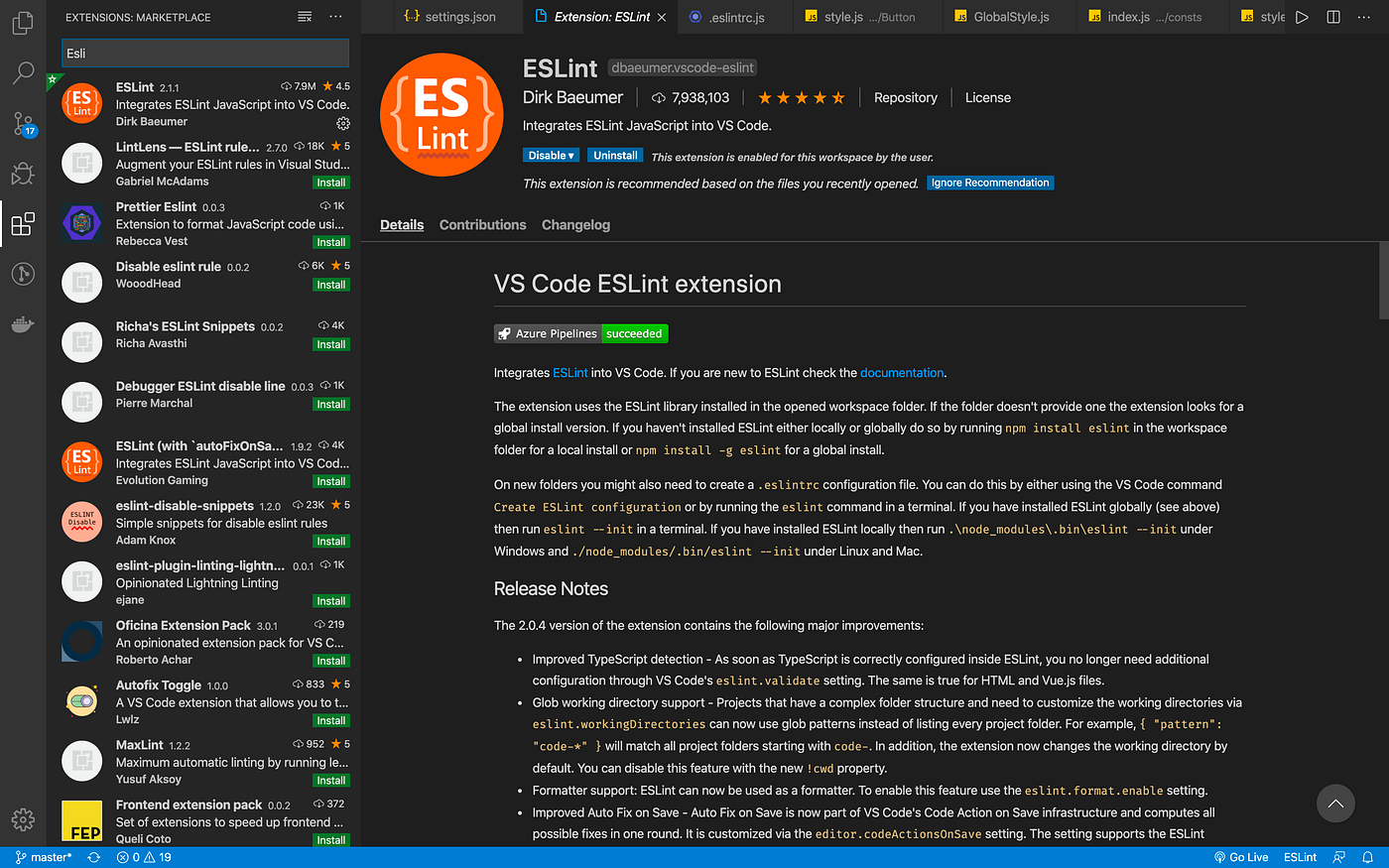Click the extension ID dbaeumer.vscode-eslint
The width and height of the screenshot is (1389, 868).
click(x=683, y=67)
